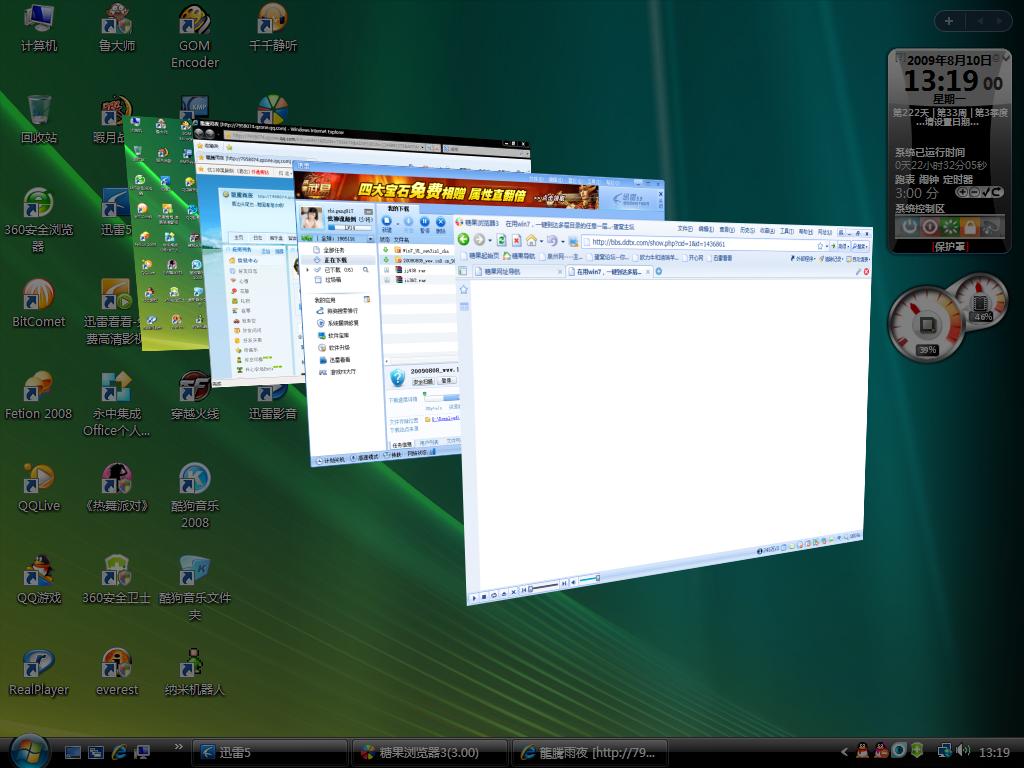
Task: Open the Fetion 2008 desktop shortcut
Action: pyautogui.click(x=39, y=396)
